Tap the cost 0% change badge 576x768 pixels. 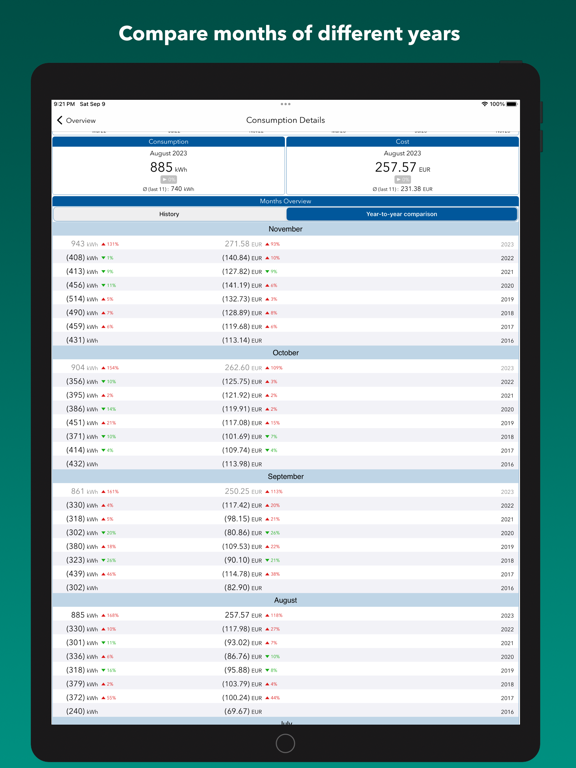(403, 180)
